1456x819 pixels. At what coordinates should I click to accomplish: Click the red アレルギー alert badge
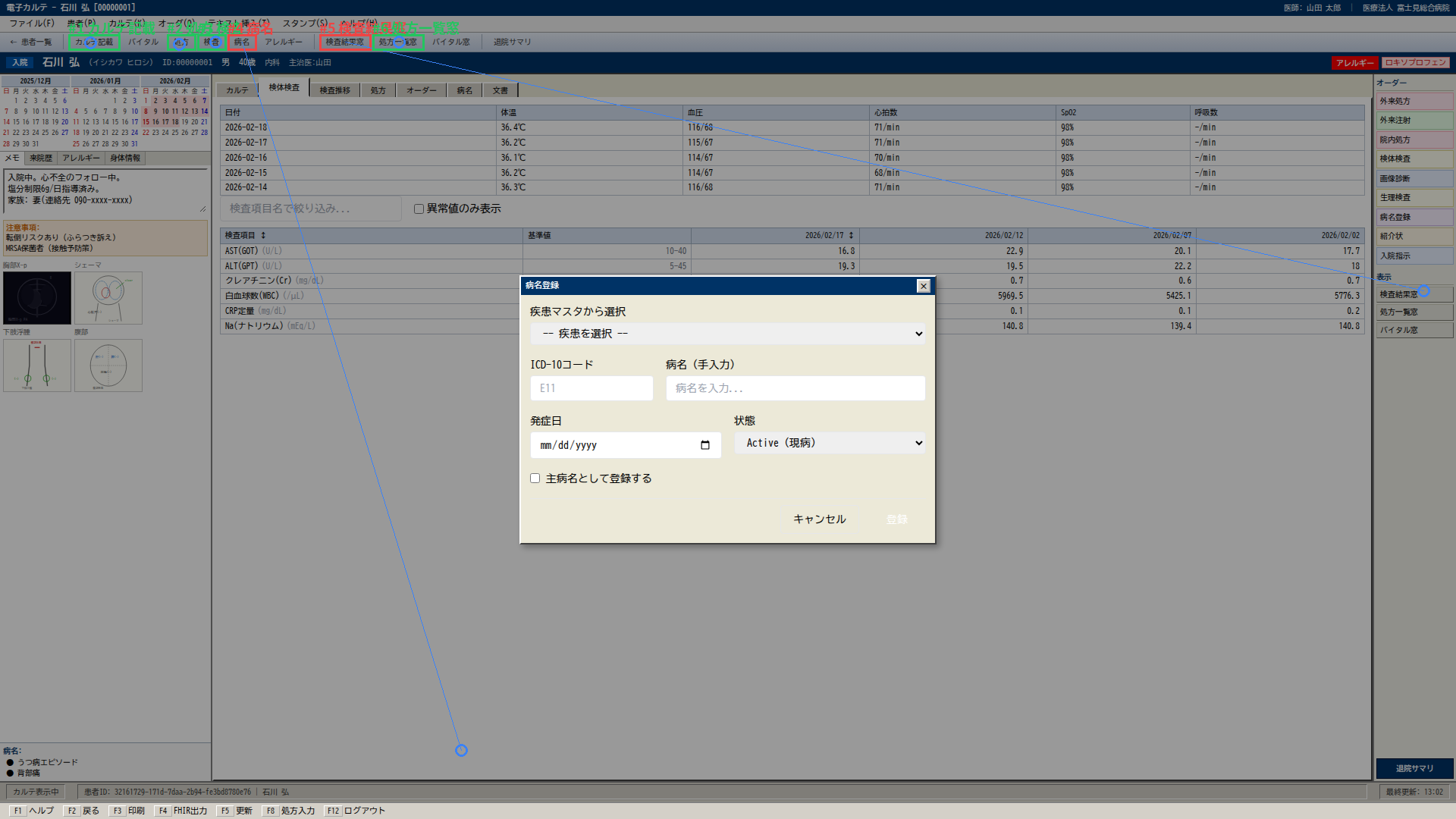(x=1354, y=63)
